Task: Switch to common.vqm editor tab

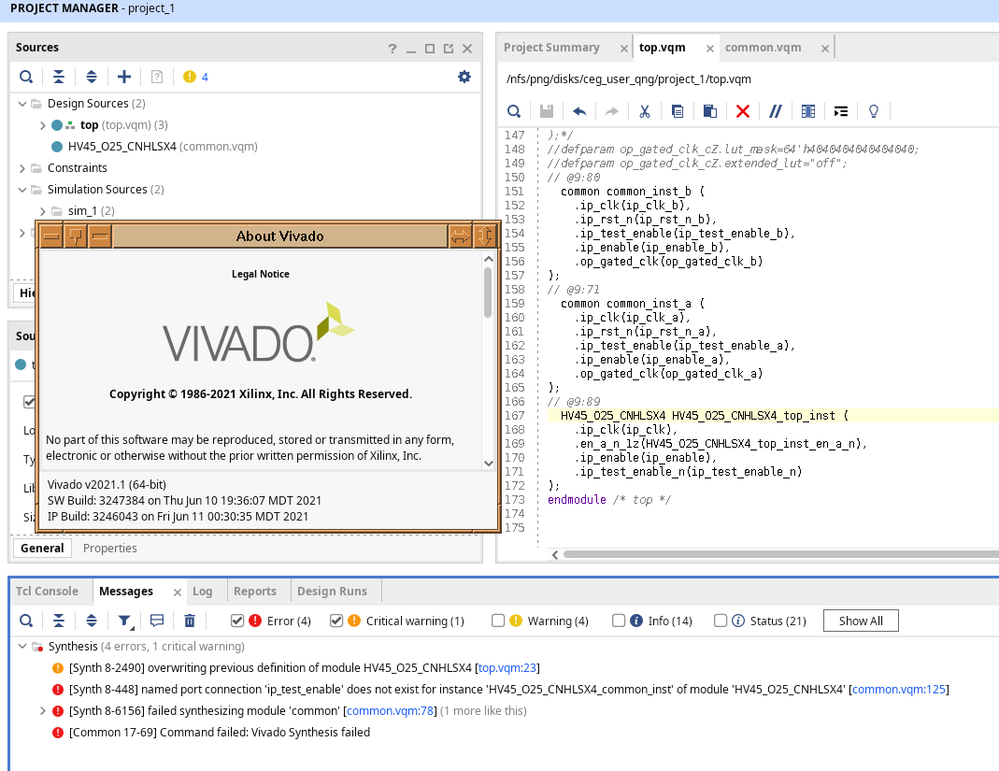Action: tap(763, 47)
